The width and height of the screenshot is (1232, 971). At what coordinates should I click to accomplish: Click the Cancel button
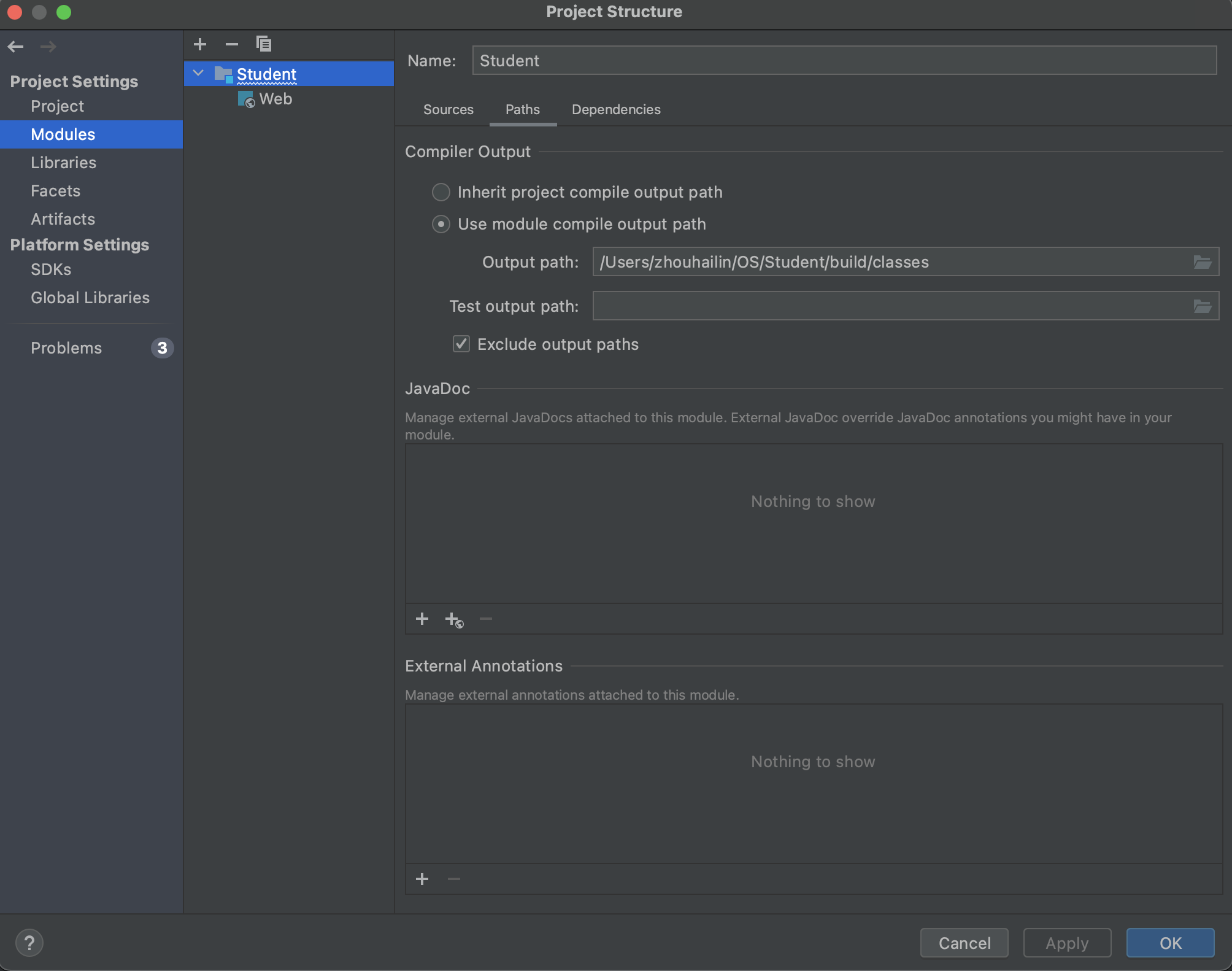tap(964, 943)
